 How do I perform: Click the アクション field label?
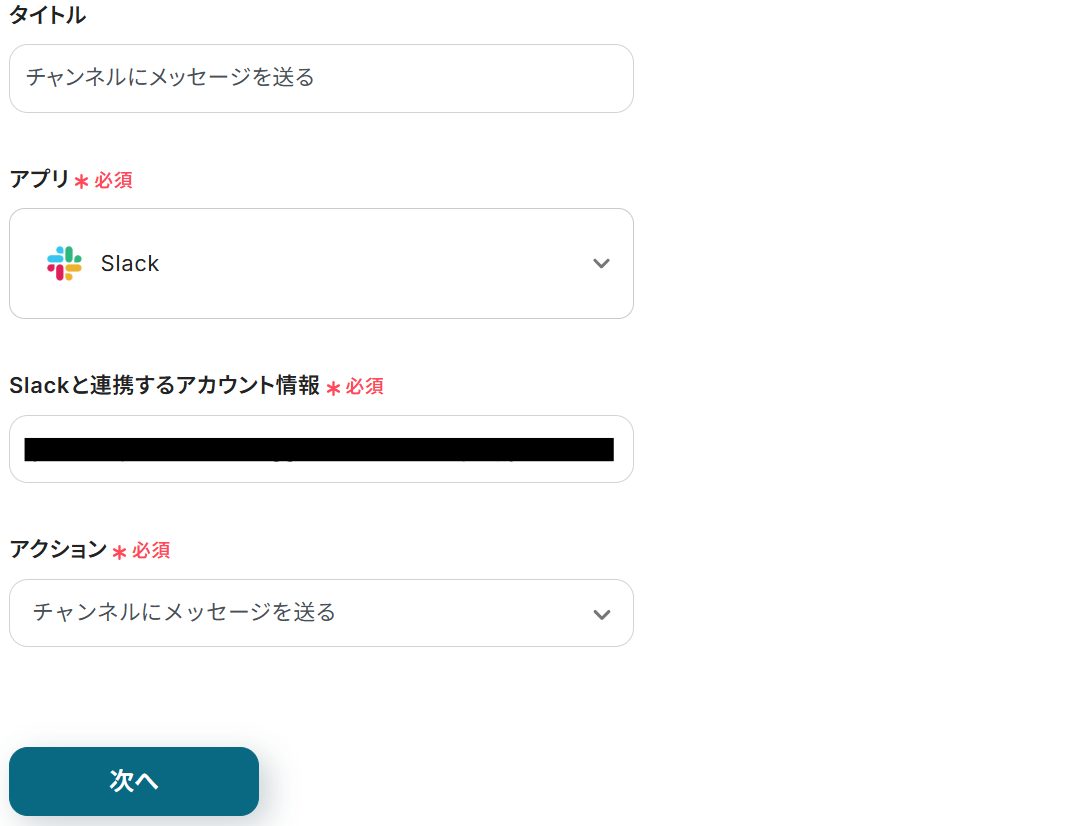pos(58,549)
